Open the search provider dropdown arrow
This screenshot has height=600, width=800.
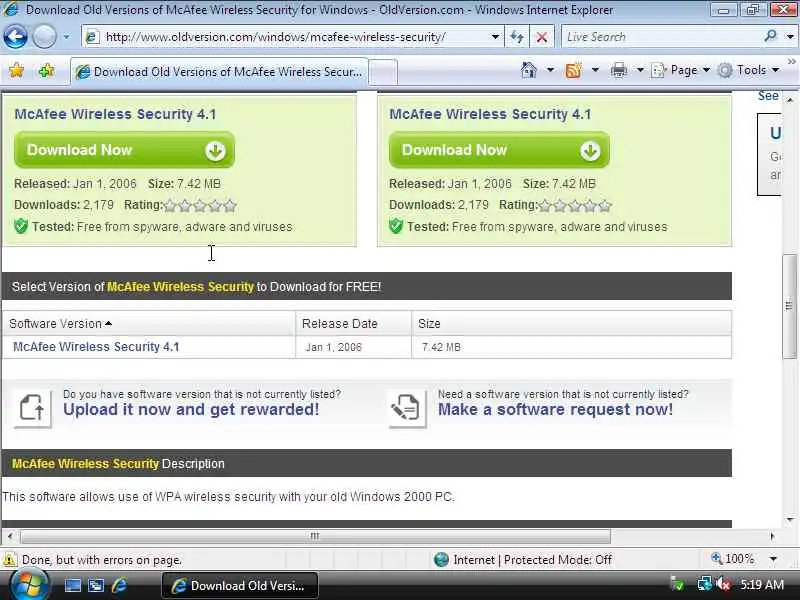tap(790, 37)
